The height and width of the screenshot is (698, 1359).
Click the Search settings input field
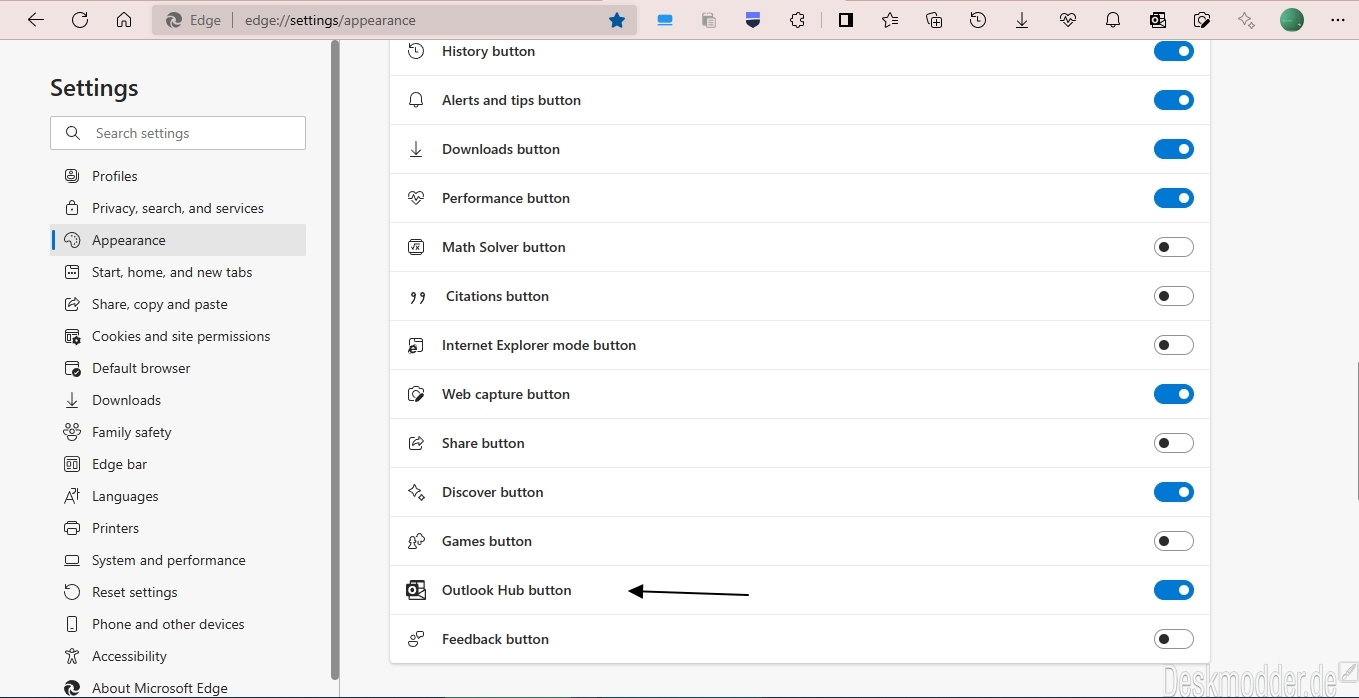pos(178,133)
